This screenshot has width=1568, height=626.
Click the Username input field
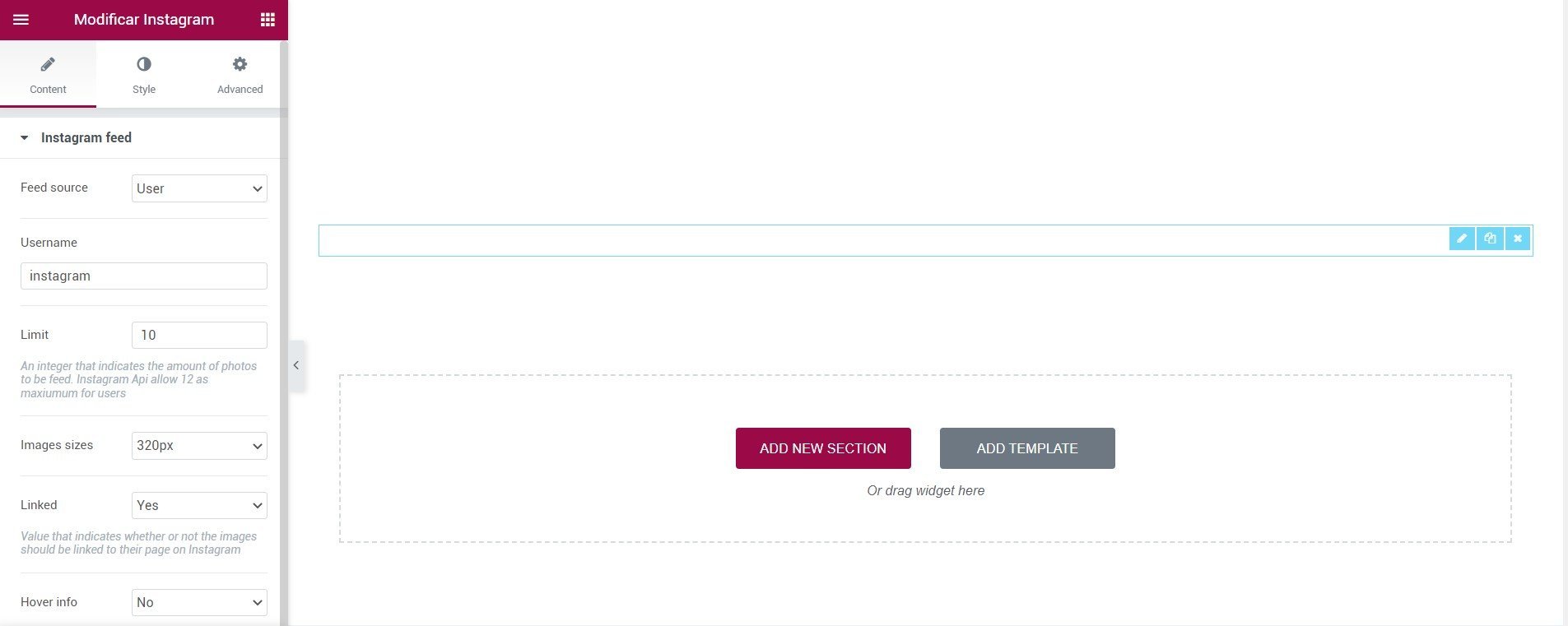[x=144, y=276]
